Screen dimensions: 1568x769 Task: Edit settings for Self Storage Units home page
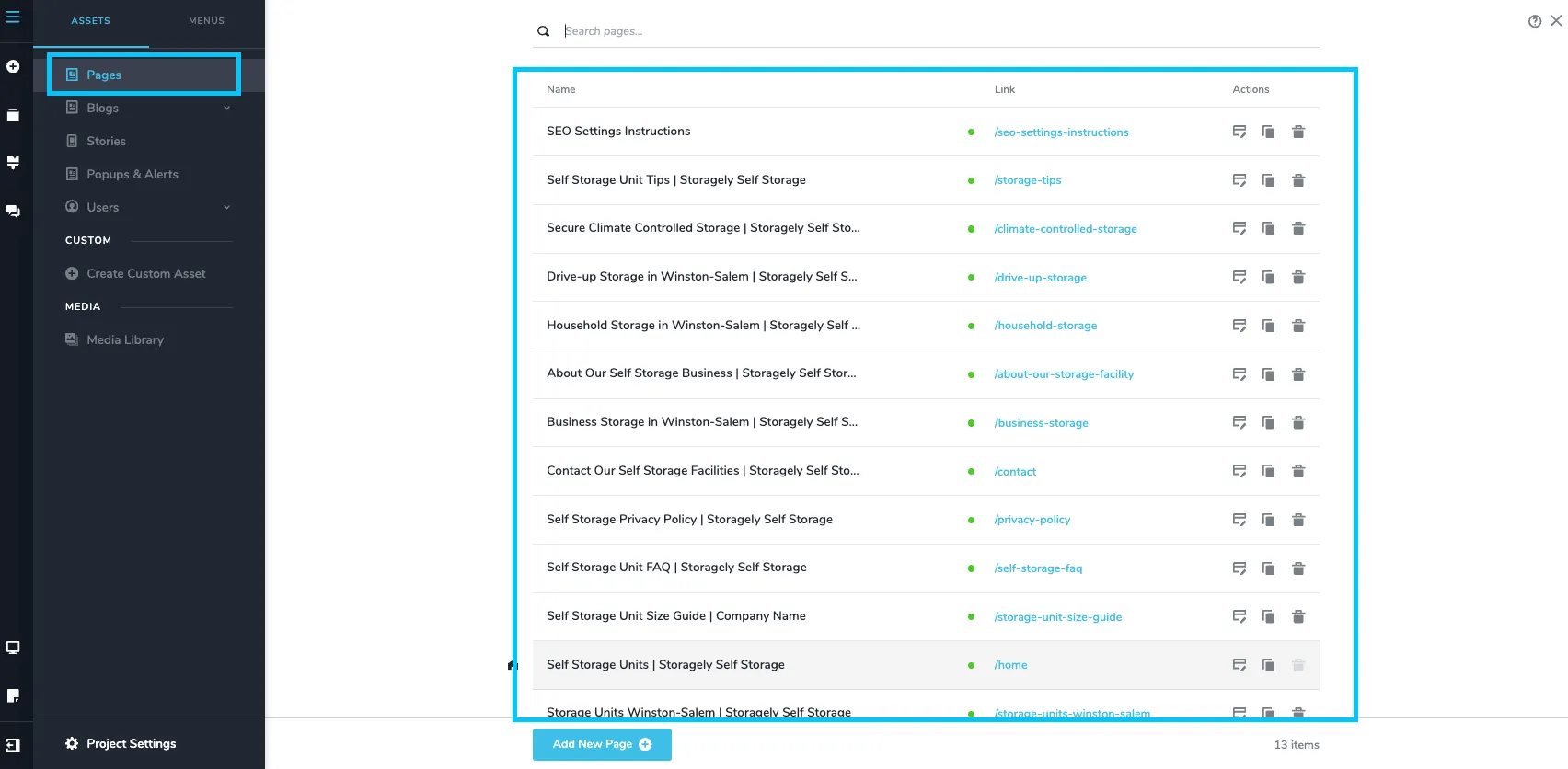(1239, 665)
